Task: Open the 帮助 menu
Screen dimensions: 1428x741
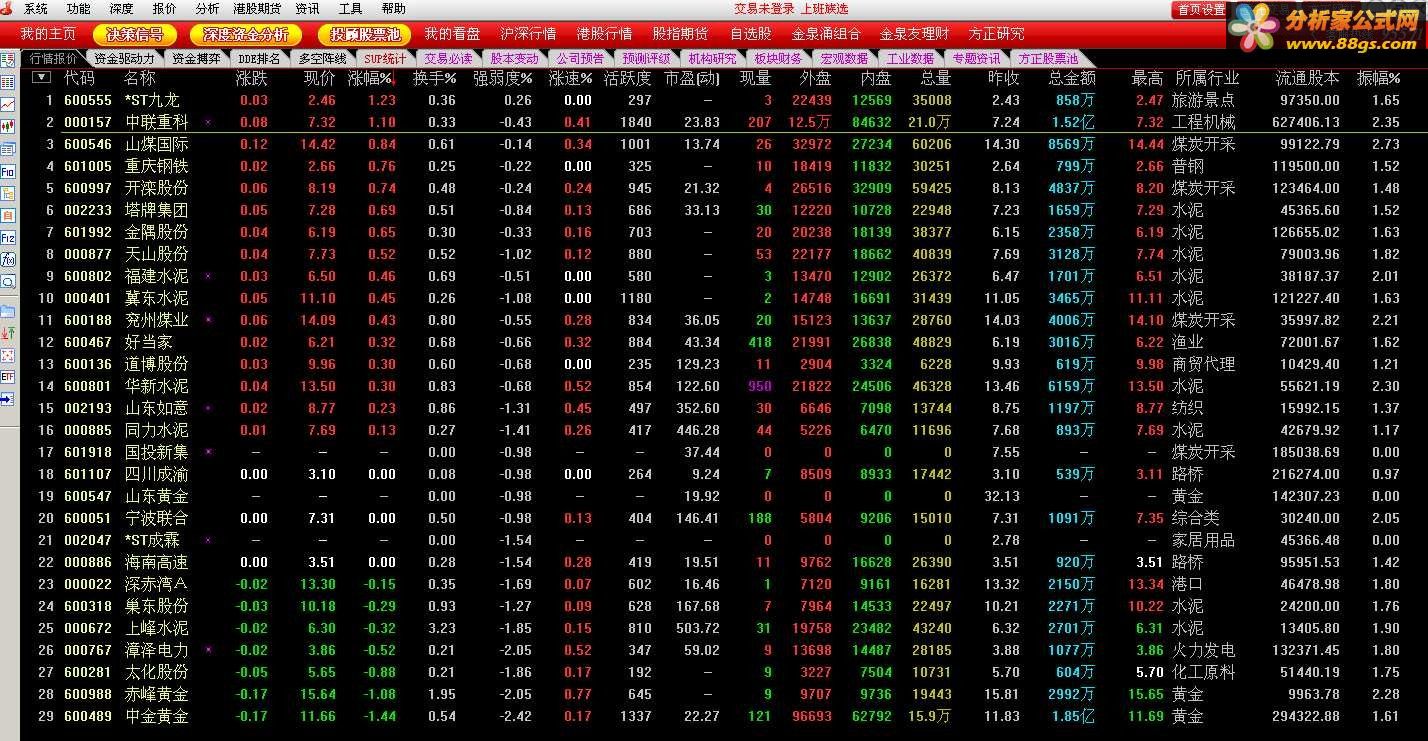Action: click(394, 9)
